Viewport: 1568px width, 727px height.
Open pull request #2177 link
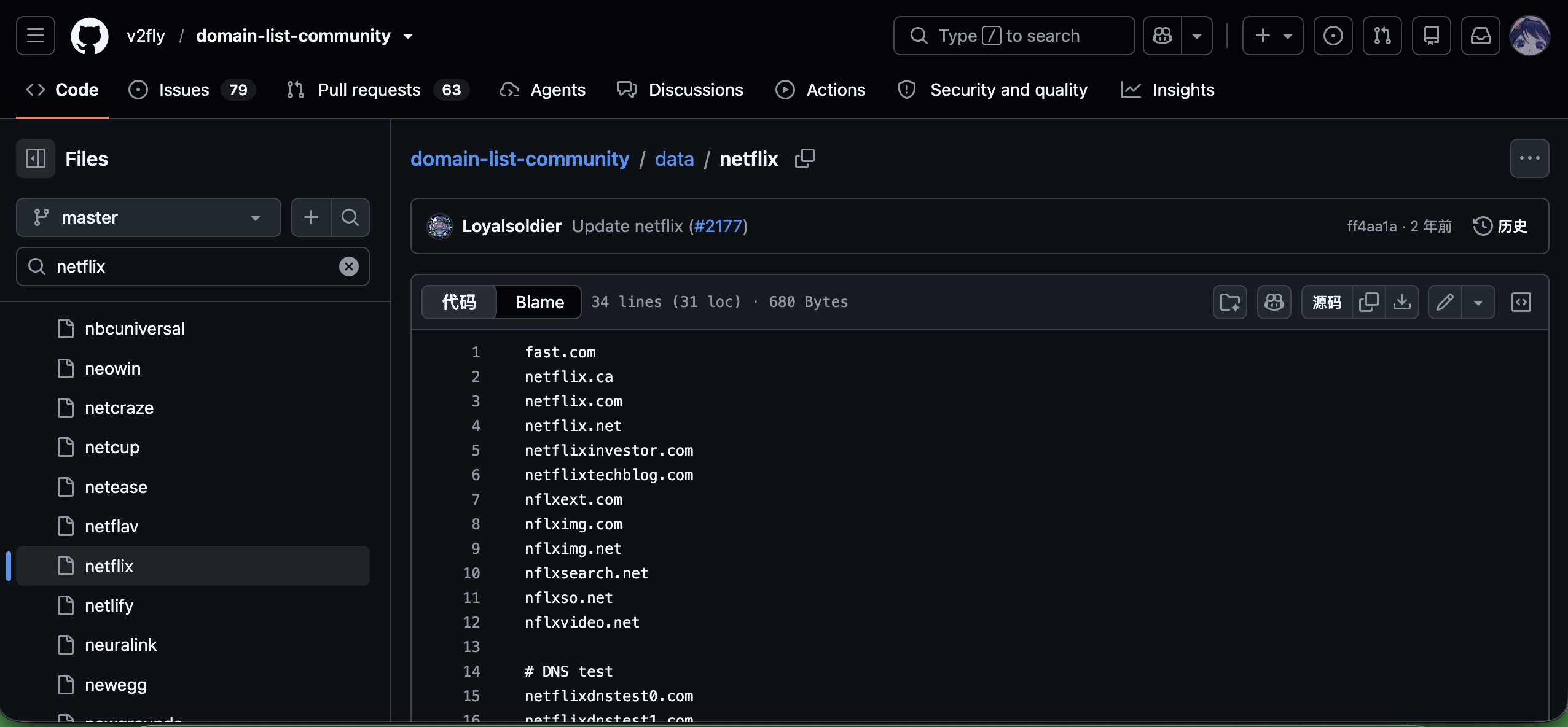coord(718,226)
